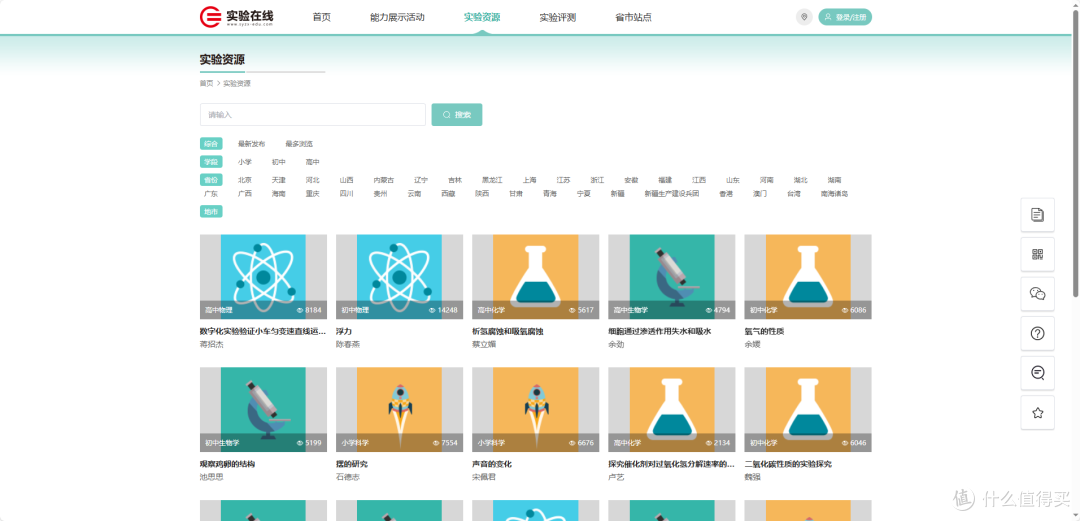Click the 2134 view count eye icon
1080x521 pixels.
pyautogui.click(x=708, y=443)
